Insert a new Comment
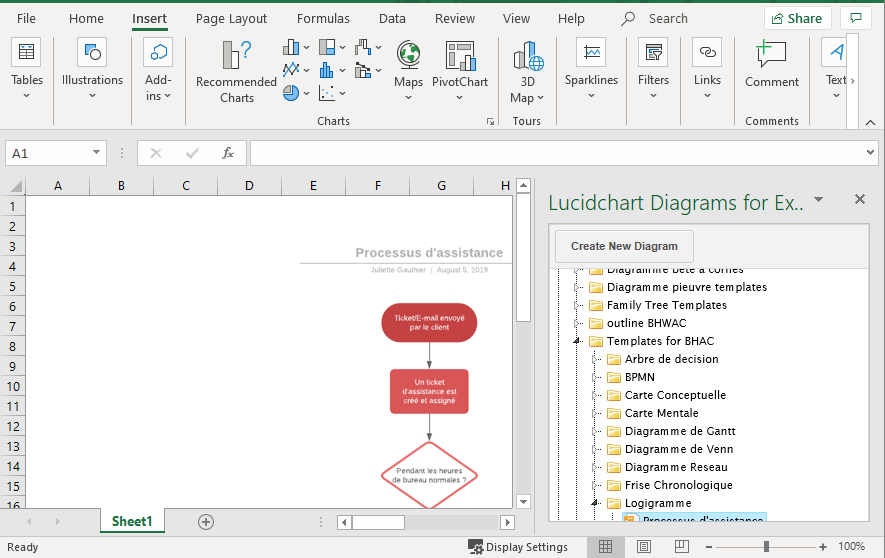Viewport: 885px width, 558px height. tap(772, 65)
